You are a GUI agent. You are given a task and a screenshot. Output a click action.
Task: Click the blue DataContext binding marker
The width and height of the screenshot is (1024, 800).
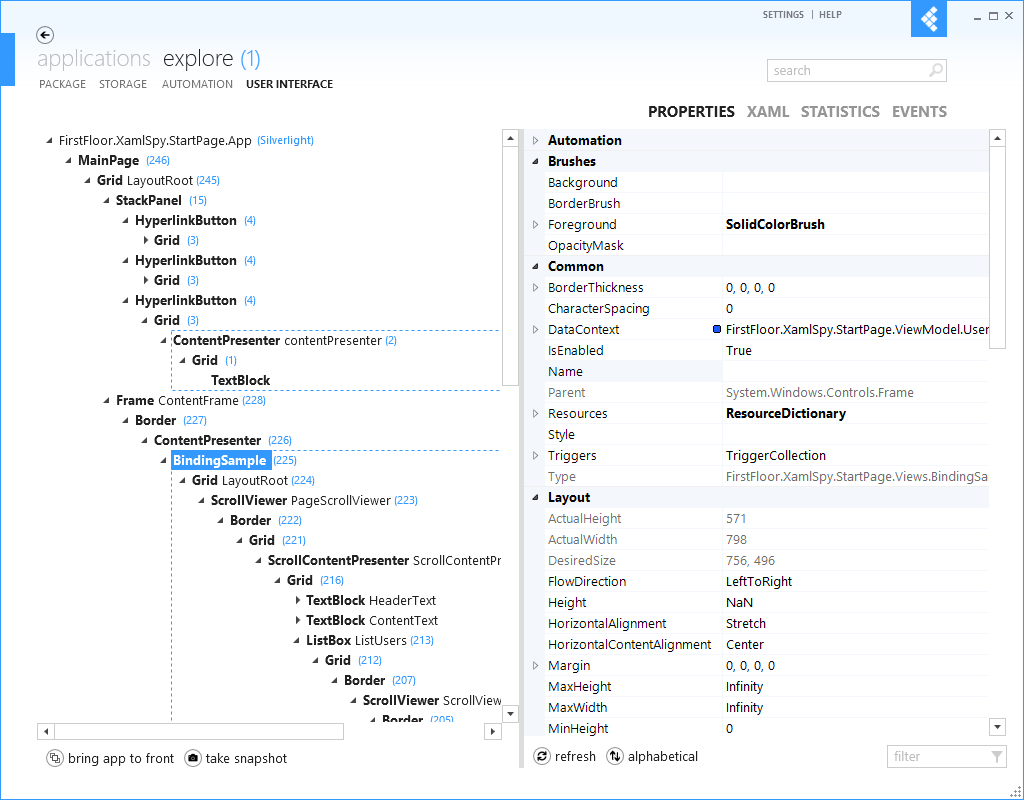(x=716, y=330)
